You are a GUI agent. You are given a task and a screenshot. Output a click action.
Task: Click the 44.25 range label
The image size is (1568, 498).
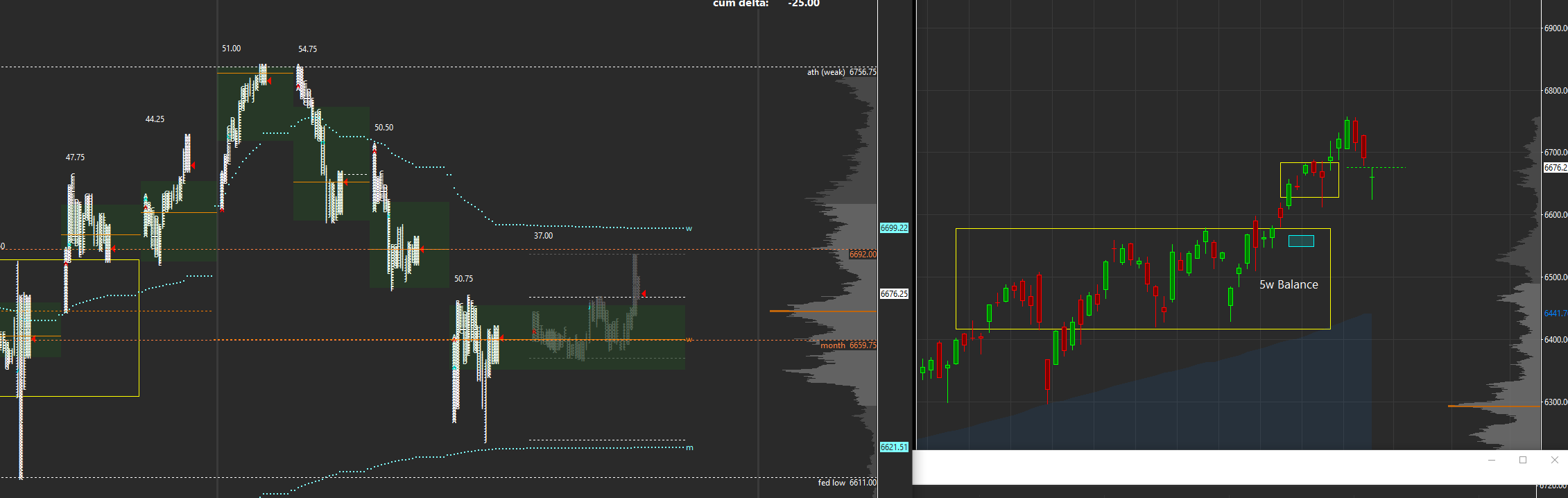[155, 119]
